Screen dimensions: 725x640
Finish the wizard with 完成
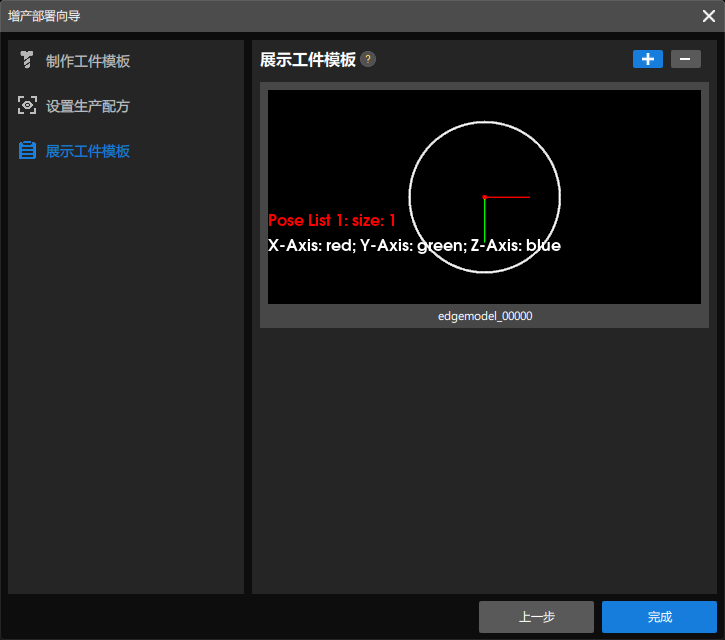click(659, 616)
